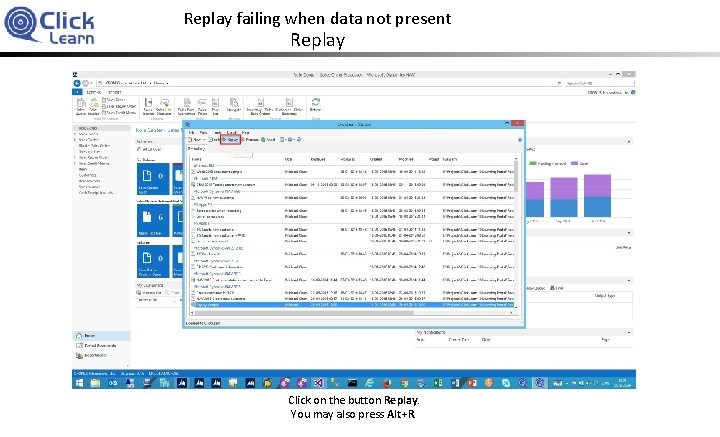720x437 pixels.
Task: Open the Windows Start button
Action: 79,383
